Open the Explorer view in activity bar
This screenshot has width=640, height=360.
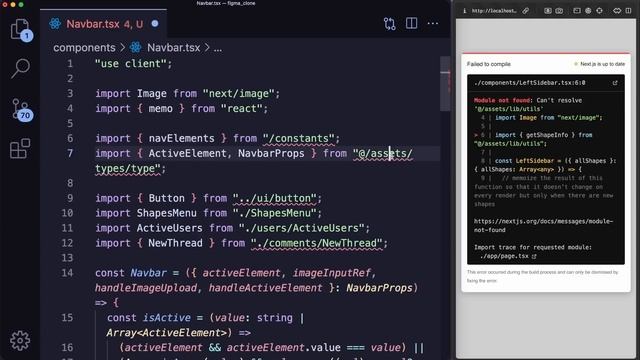coord(20,29)
